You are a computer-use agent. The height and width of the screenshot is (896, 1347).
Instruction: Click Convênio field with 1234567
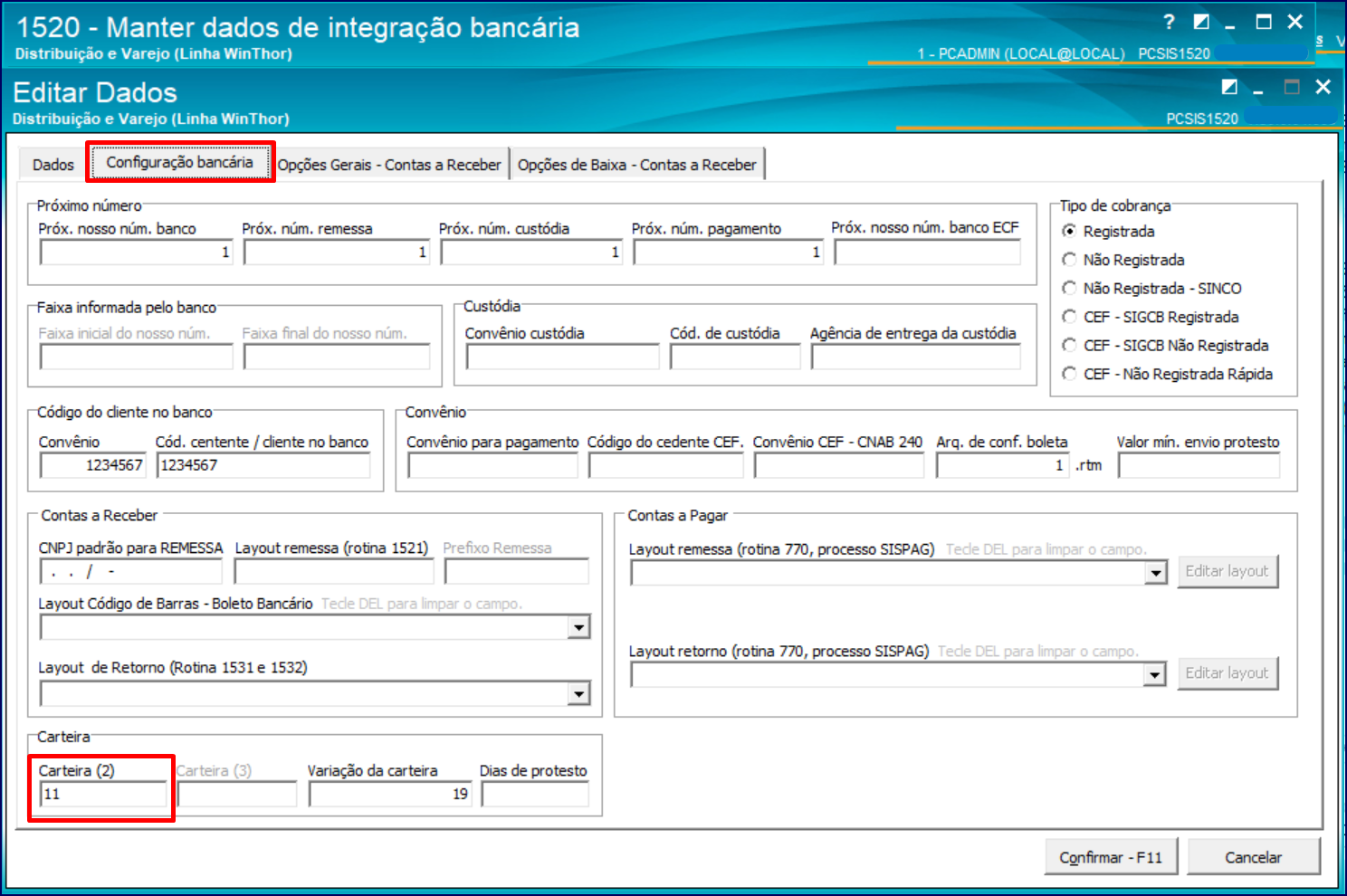(x=93, y=465)
